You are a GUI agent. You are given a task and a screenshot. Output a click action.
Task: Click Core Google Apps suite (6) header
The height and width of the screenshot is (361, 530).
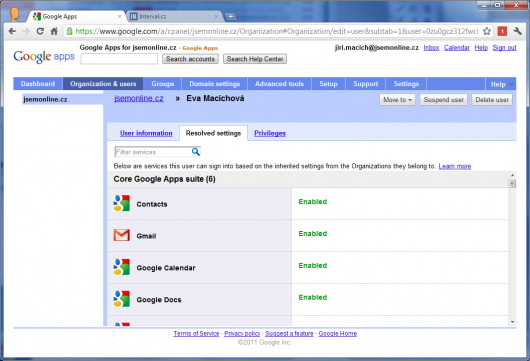(164, 179)
